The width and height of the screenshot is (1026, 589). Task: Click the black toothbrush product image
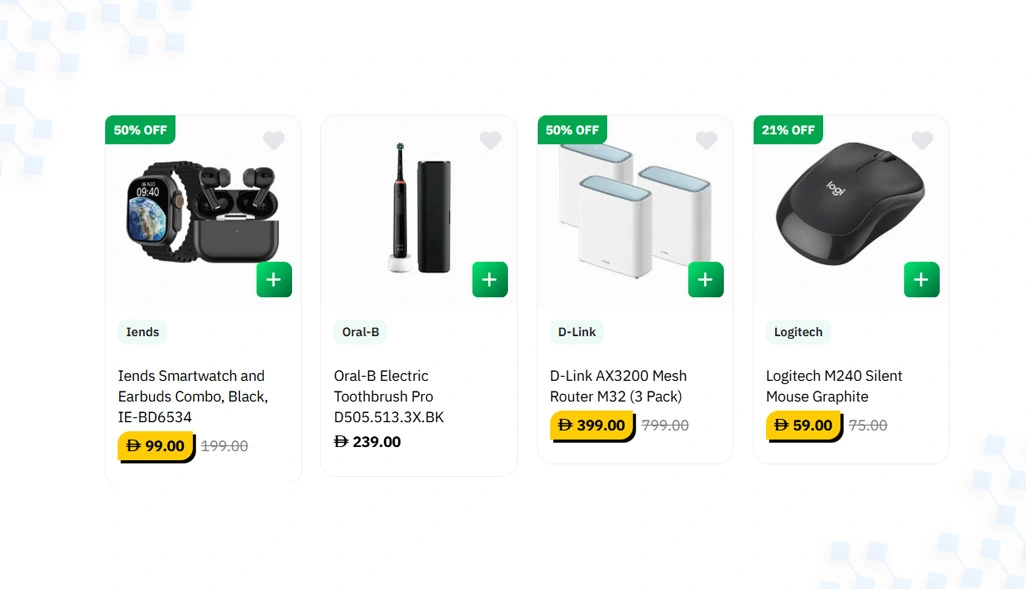(x=419, y=208)
